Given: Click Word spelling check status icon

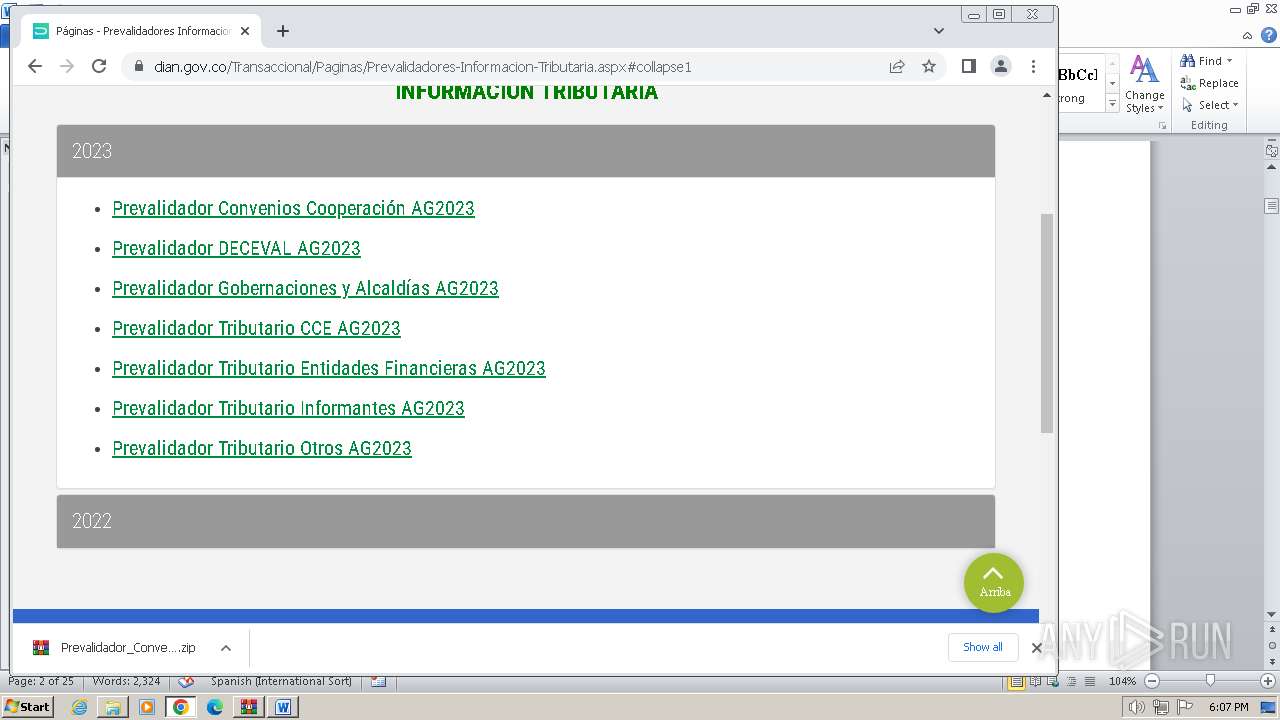Looking at the screenshot, I should tap(185, 681).
